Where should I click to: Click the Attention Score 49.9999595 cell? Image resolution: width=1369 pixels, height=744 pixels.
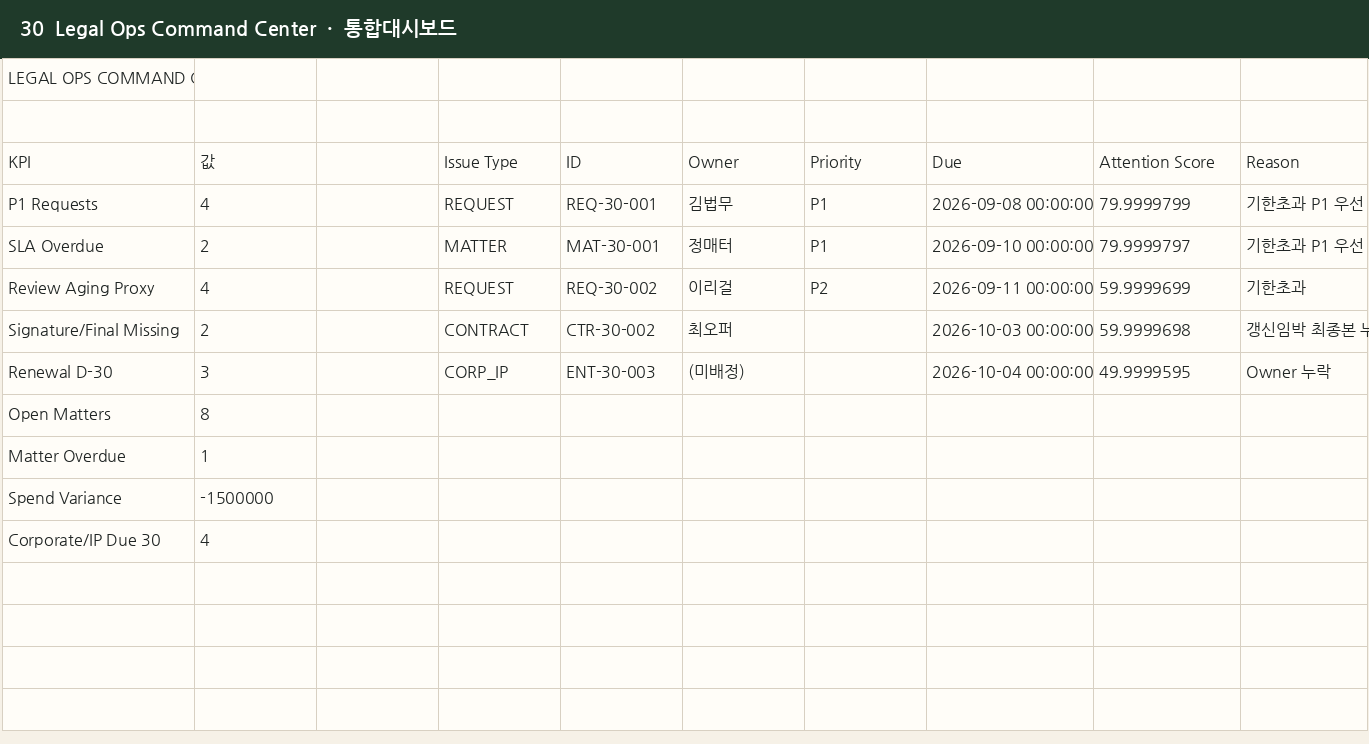point(1166,373)
